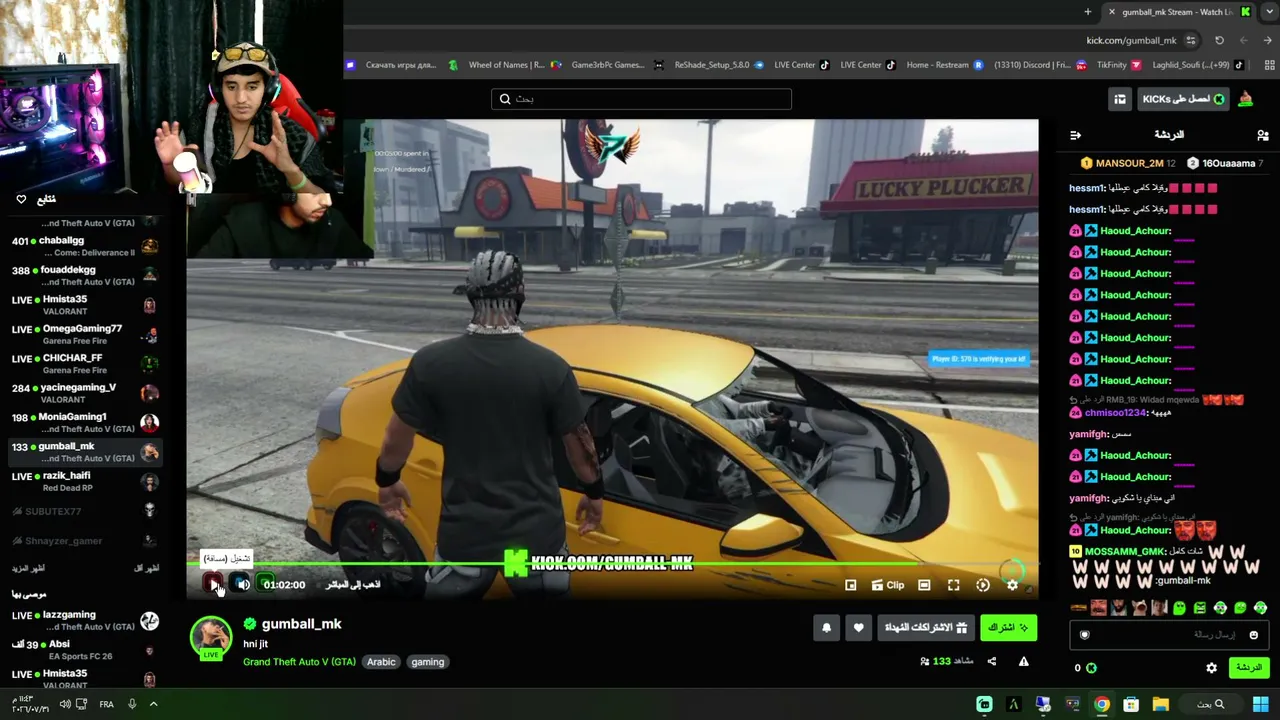Open the MoniaGaming1 channel in sidebar
Screen dimensions: 1280x720
coord(85,422)
